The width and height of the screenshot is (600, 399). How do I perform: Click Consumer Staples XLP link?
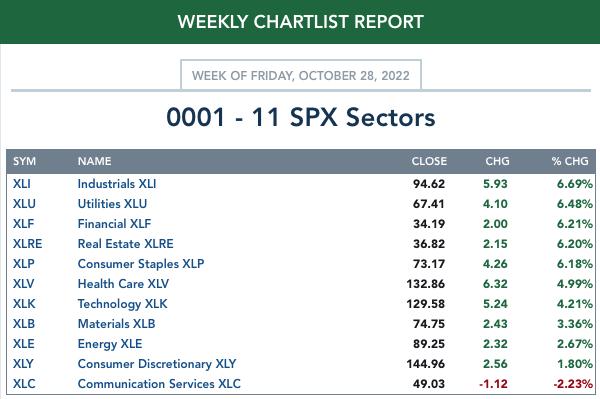[x=141, y=264]
